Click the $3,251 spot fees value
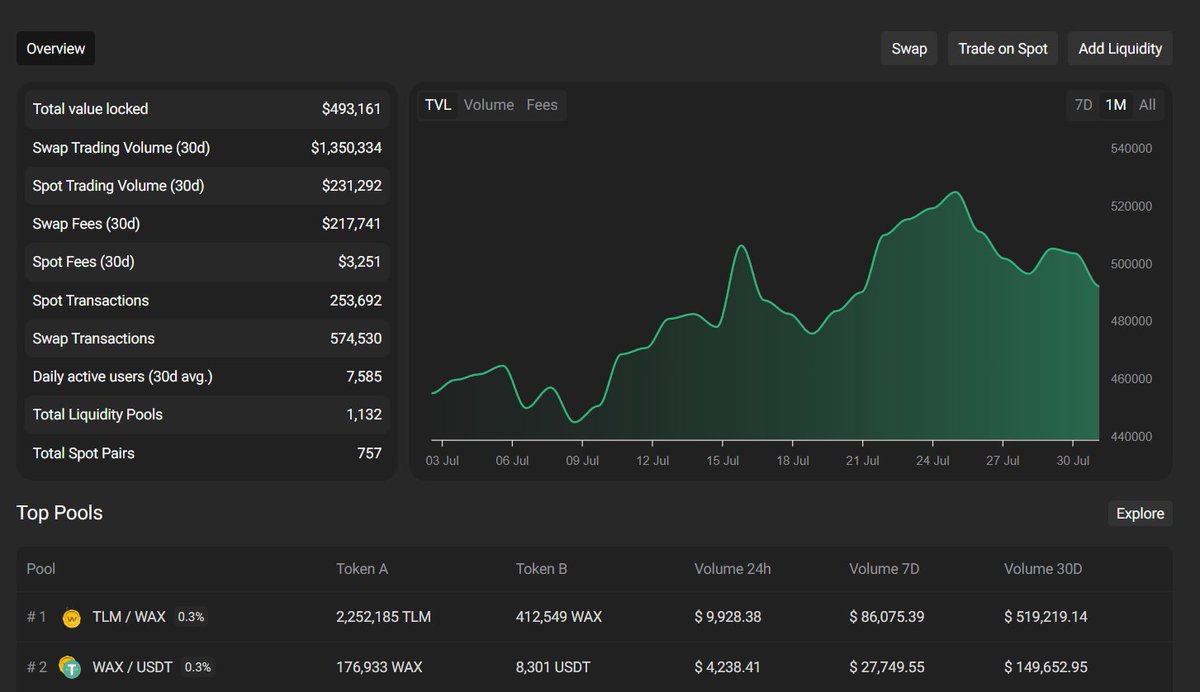 [x=360, y=262]
